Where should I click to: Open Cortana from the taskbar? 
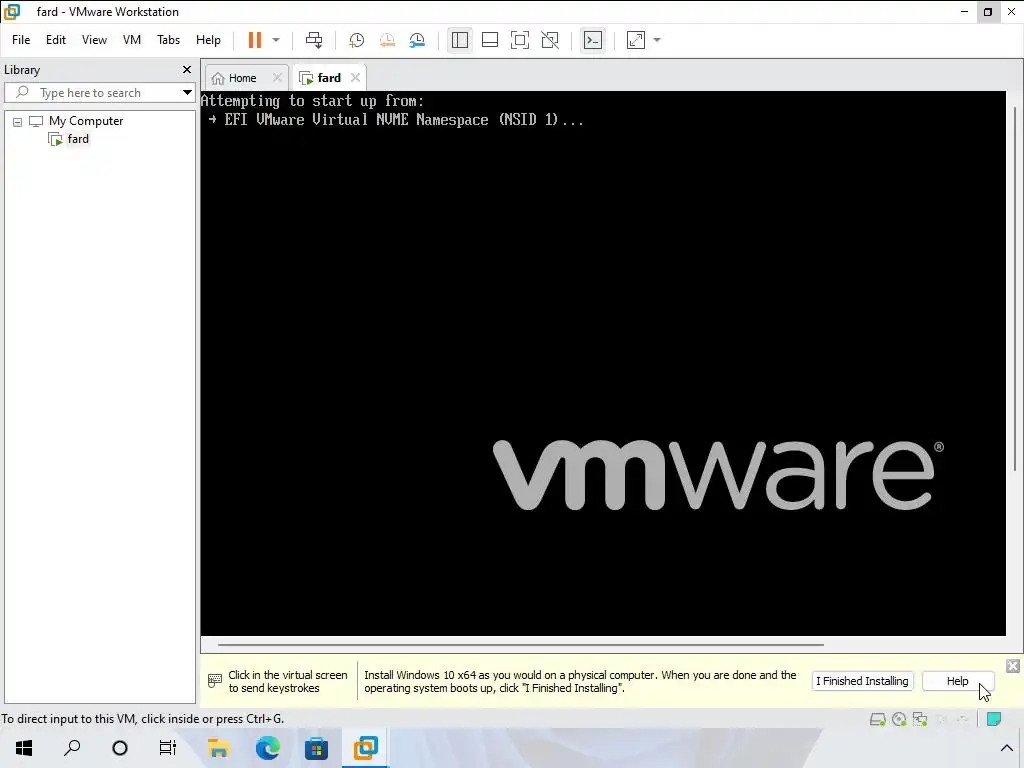coord(120,748)
